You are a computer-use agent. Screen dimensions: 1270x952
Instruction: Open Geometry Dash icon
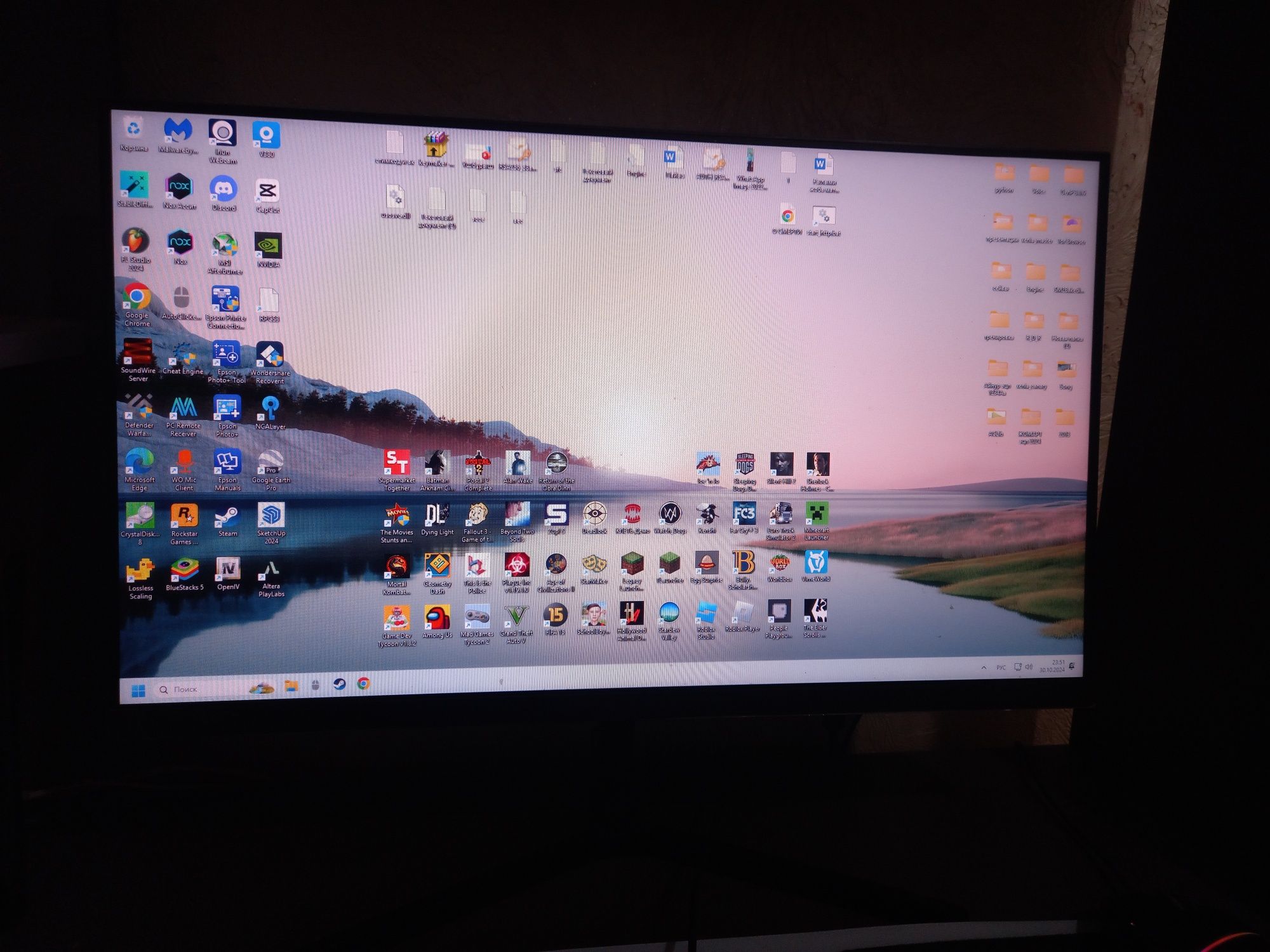click(438, 574)
